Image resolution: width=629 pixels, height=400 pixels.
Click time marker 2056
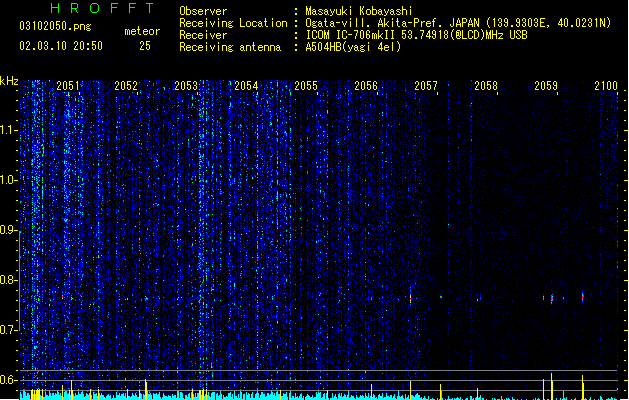point(366,86)
